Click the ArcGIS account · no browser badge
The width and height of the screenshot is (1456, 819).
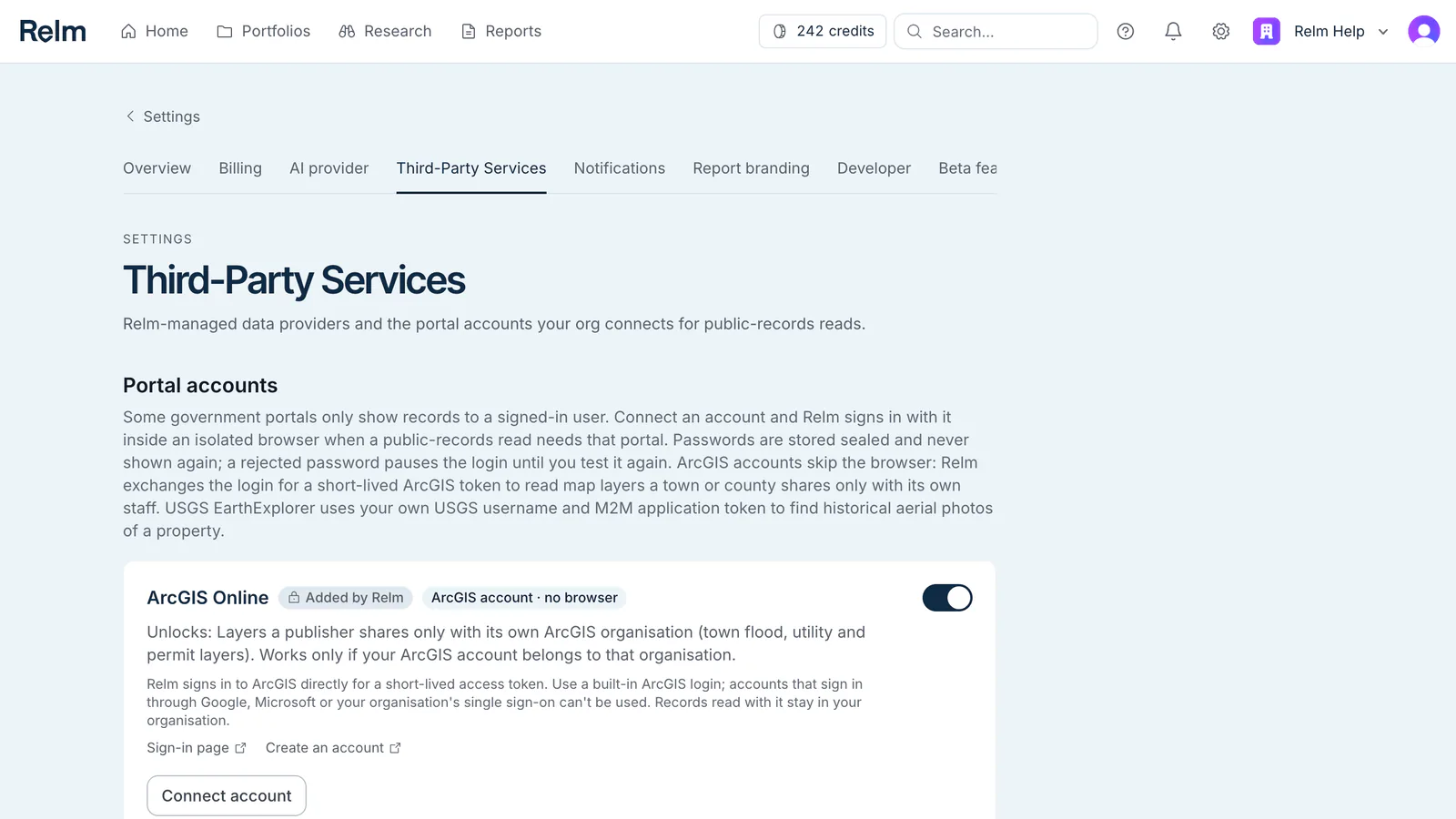524,598
